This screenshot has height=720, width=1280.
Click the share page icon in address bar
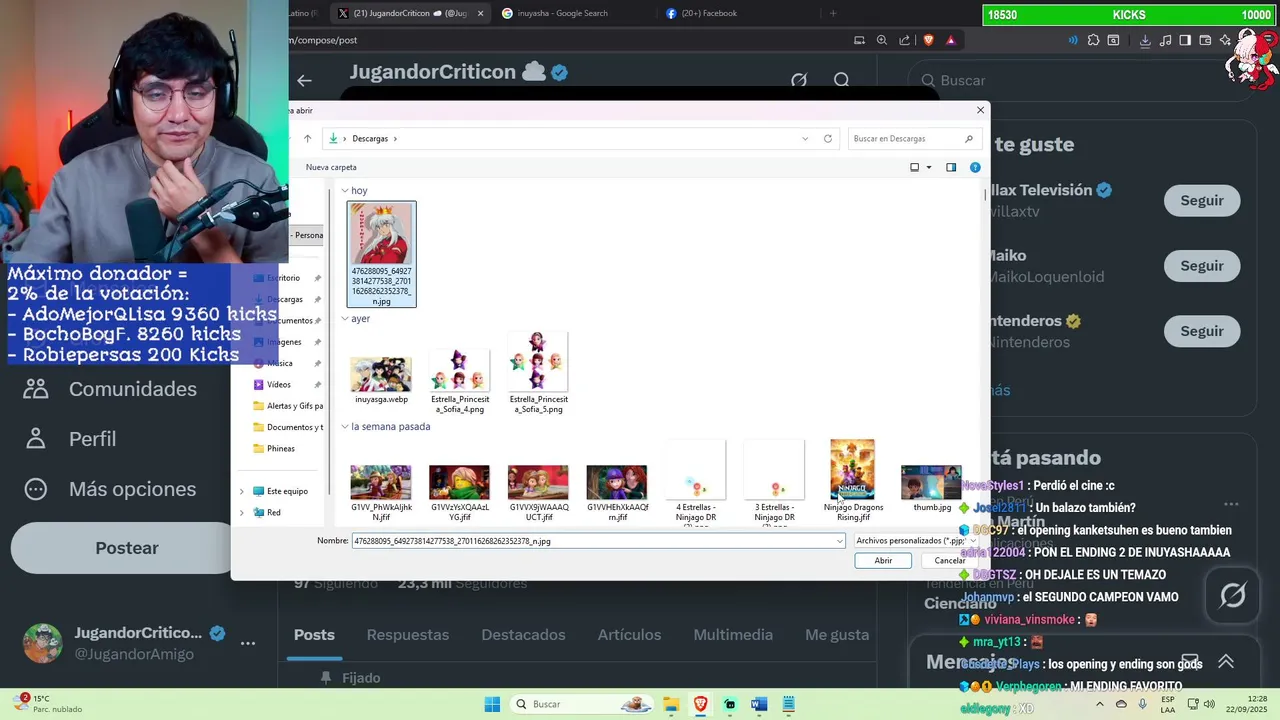tap(905, 40)
